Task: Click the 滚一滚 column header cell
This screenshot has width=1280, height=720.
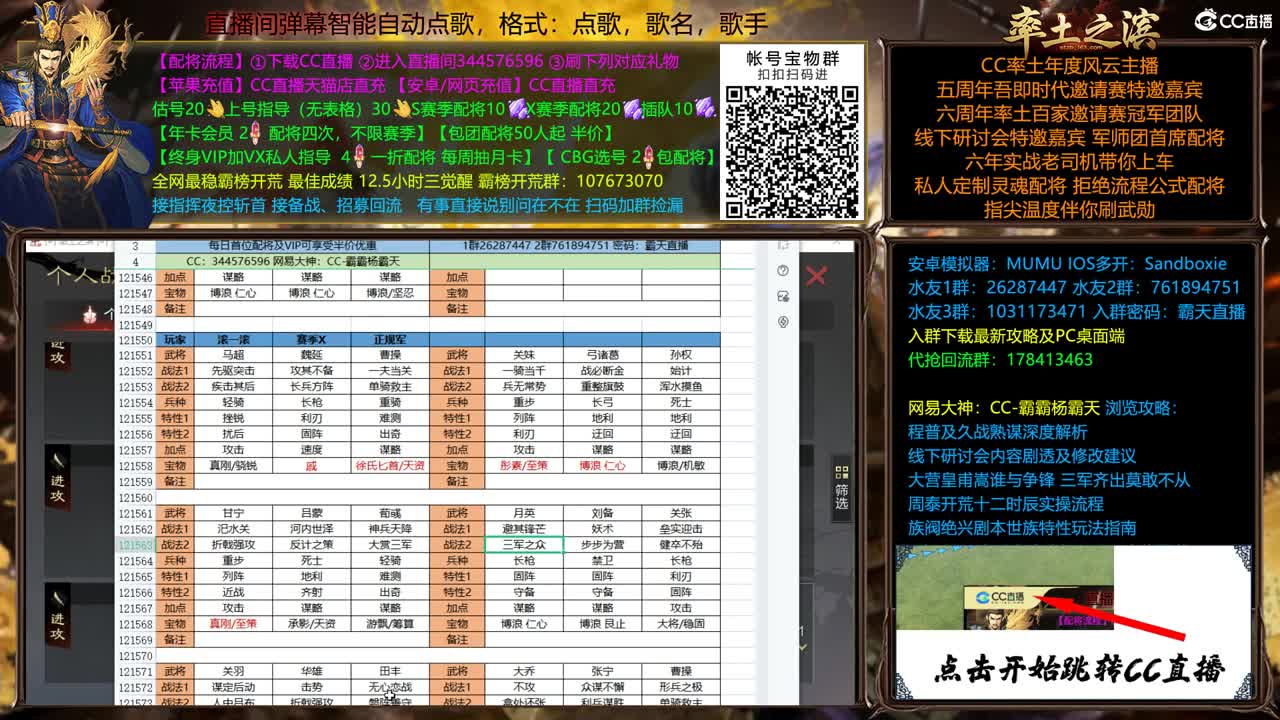Action: (232, 340)
